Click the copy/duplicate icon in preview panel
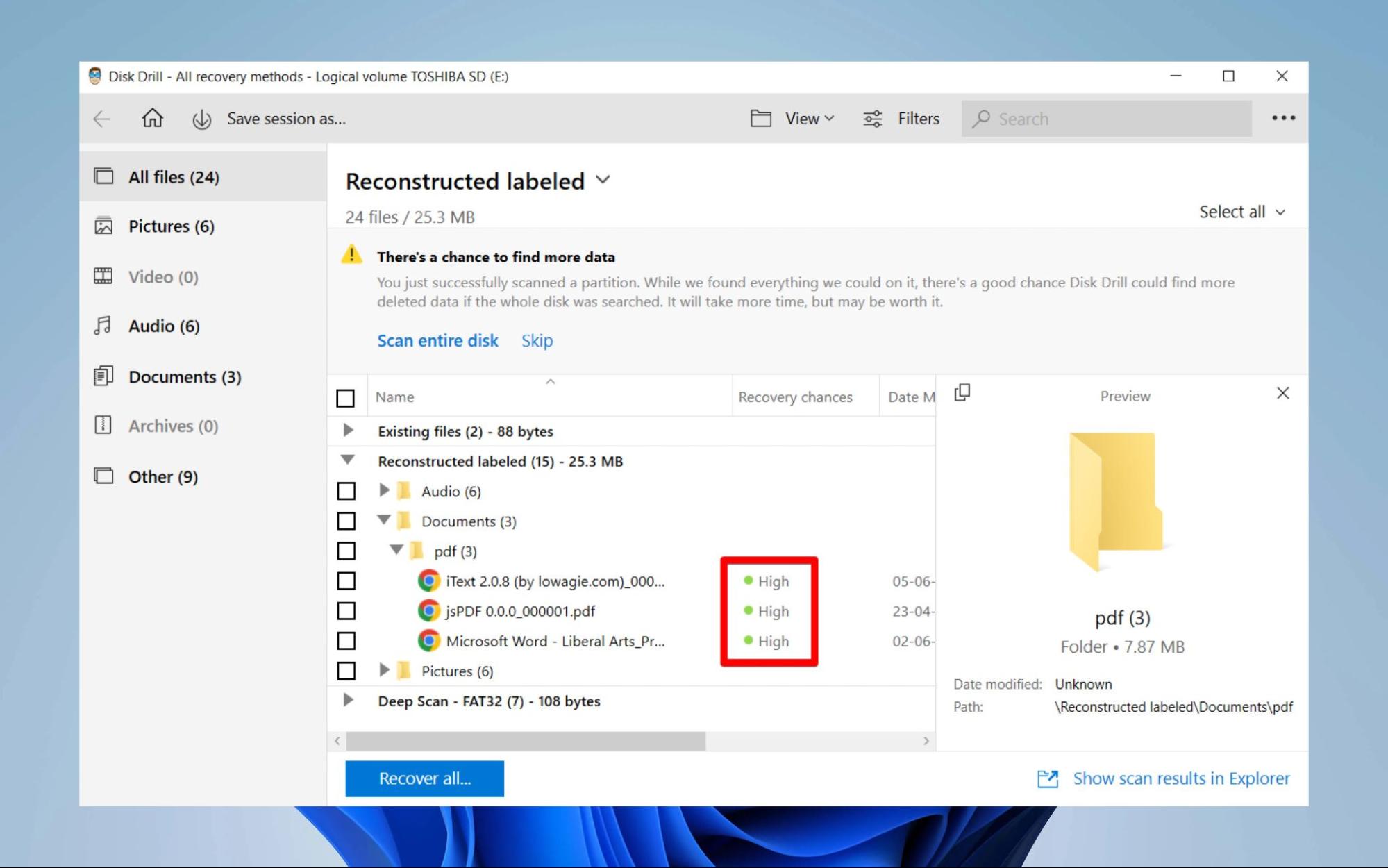The image size is (1388, 868). [x=962, y=392]
